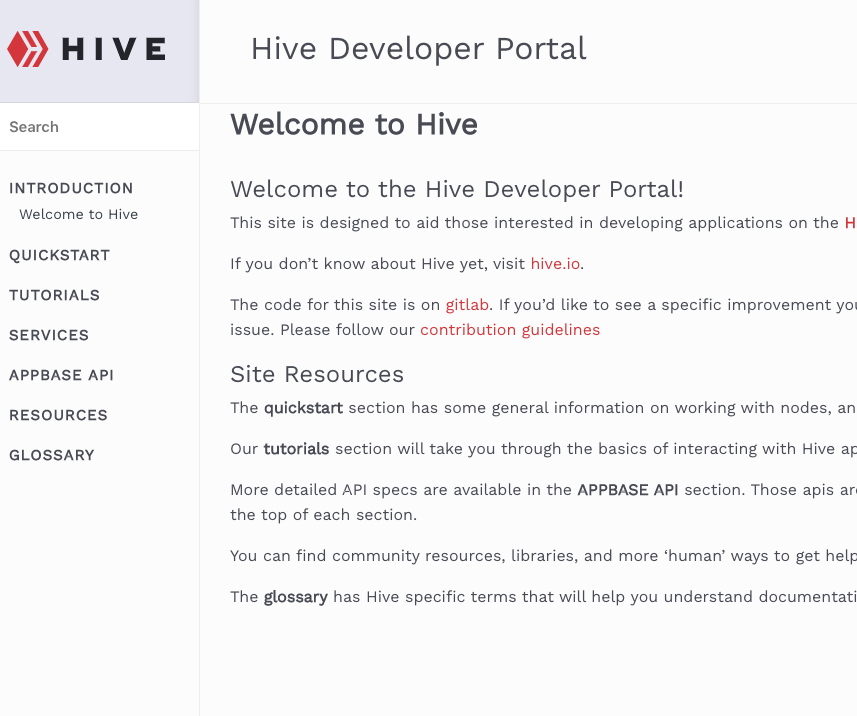Click the bold quickstart link in text
The height and width of the screenshot is (716, 857).
coord(303,408)
